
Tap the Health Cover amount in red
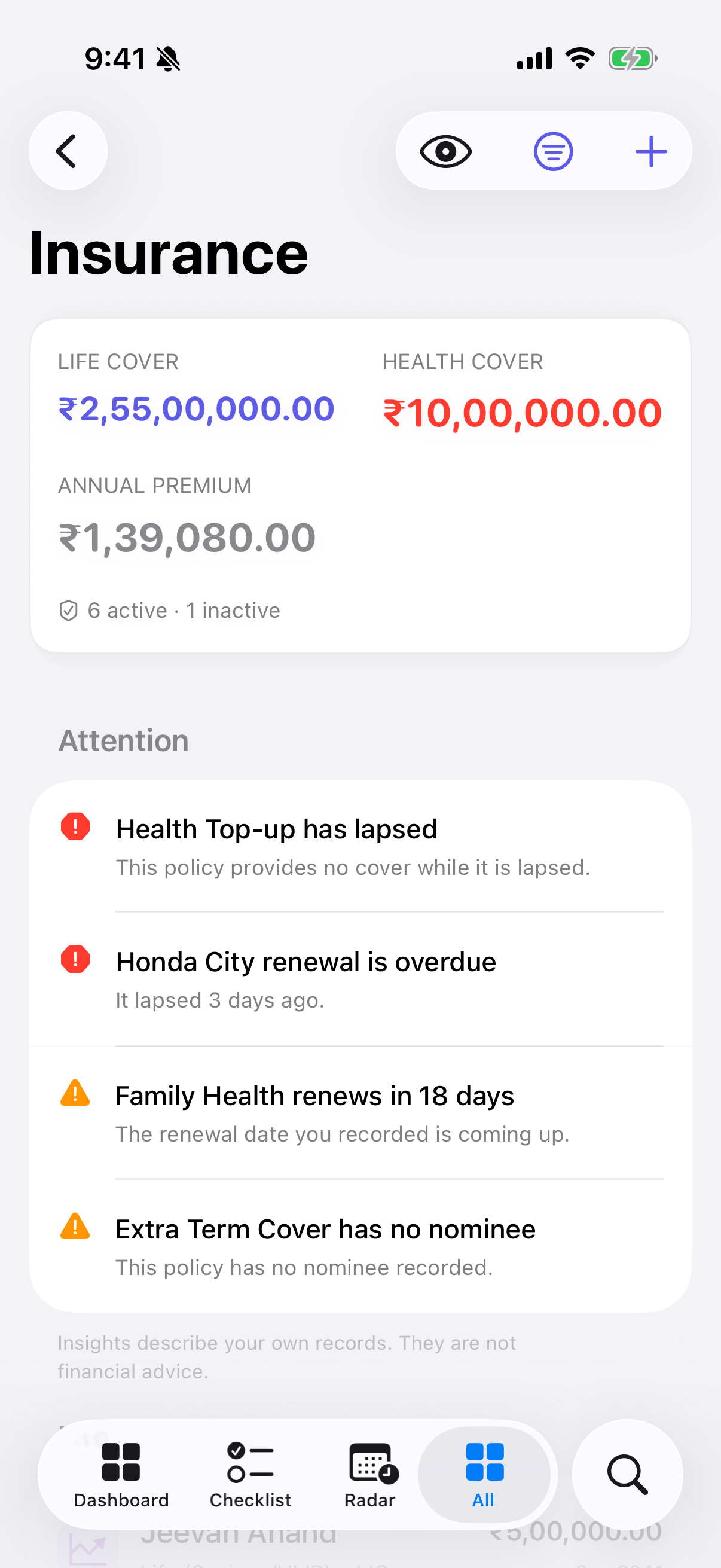click(x=522, y=413)
